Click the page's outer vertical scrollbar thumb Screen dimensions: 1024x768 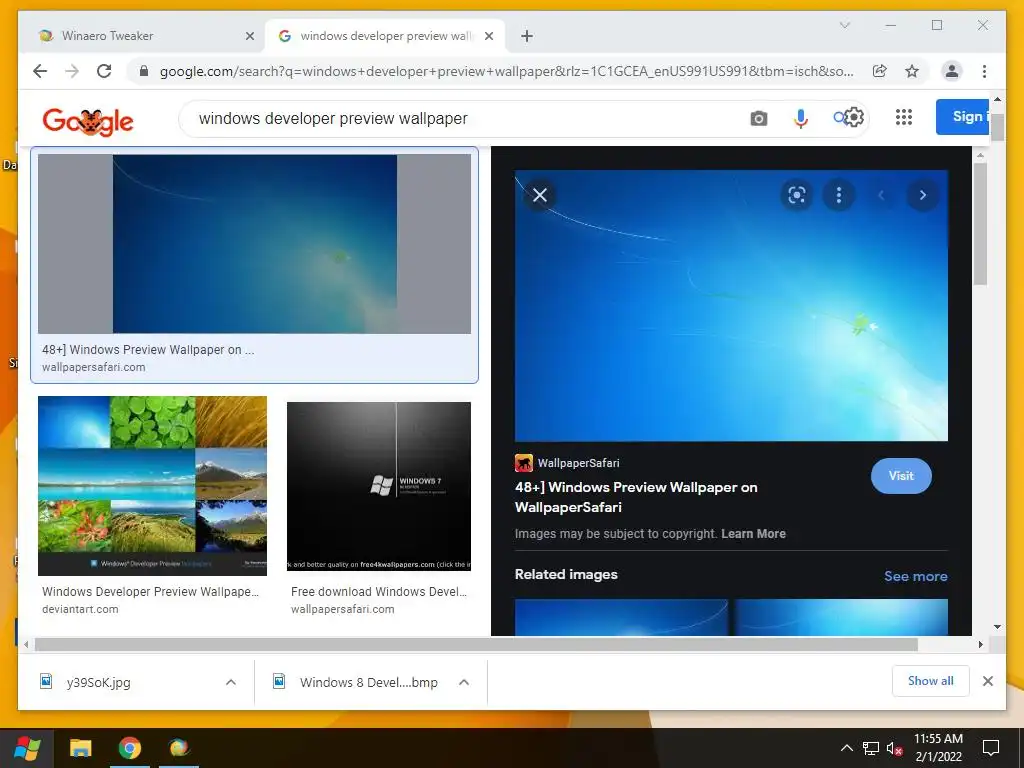pos(997,127)
